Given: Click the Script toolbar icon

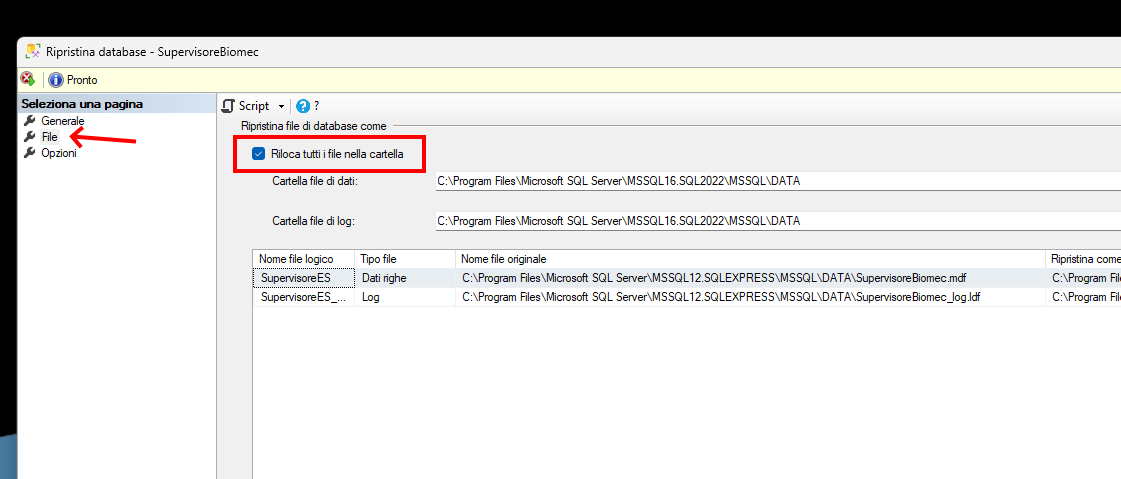Looking at the screenshot, I should coord(228,106).
